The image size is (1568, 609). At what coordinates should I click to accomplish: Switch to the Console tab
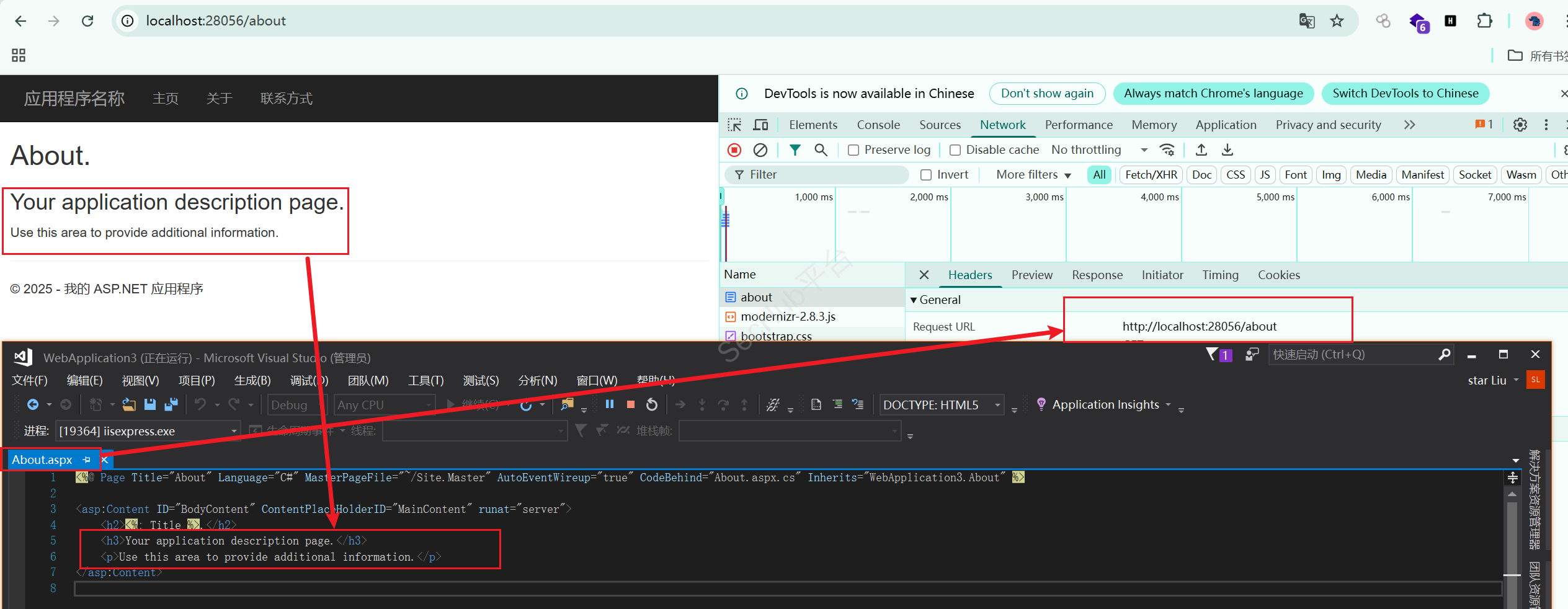[878, 125]
